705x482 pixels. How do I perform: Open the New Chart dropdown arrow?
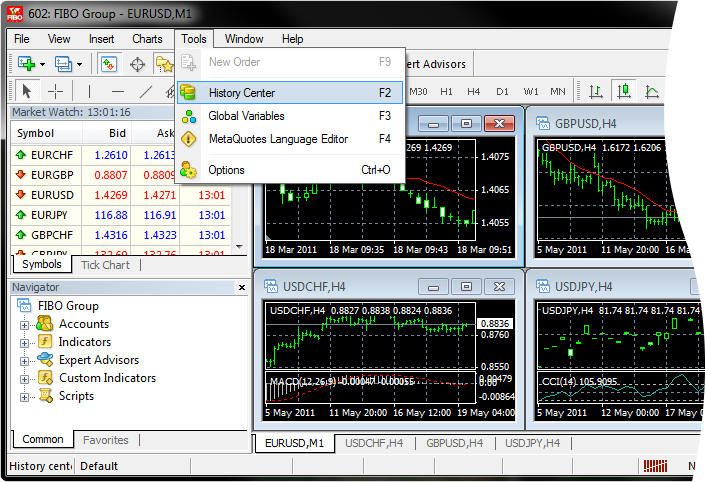[41, 64]
